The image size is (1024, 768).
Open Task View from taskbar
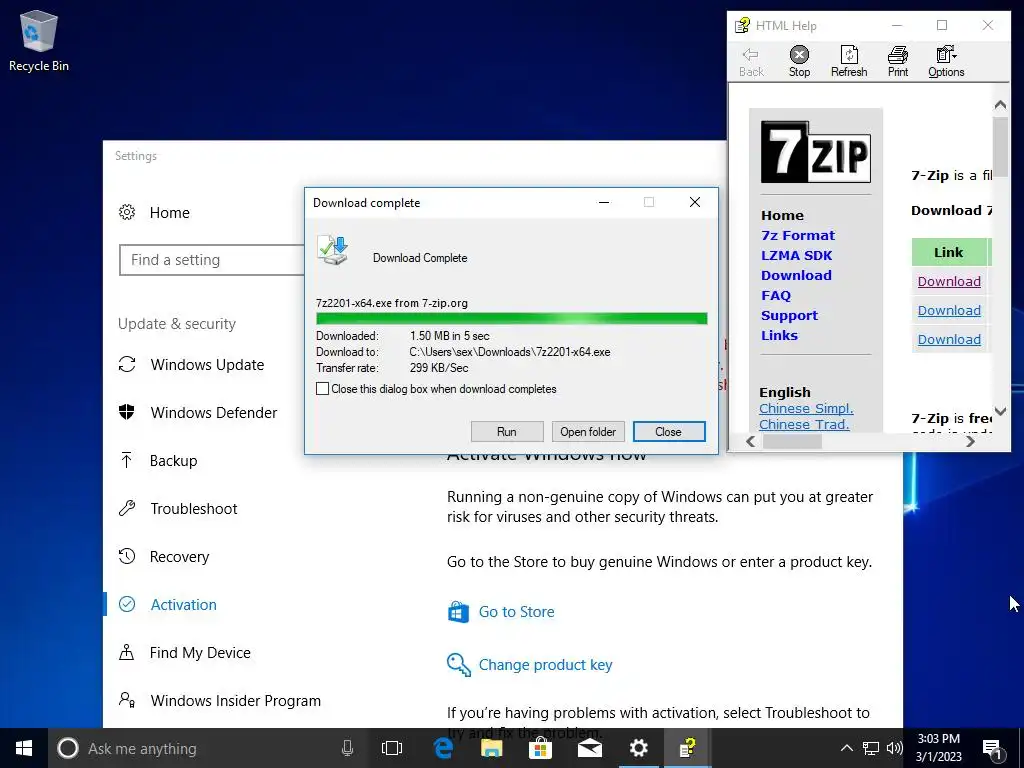pos(392,748)
